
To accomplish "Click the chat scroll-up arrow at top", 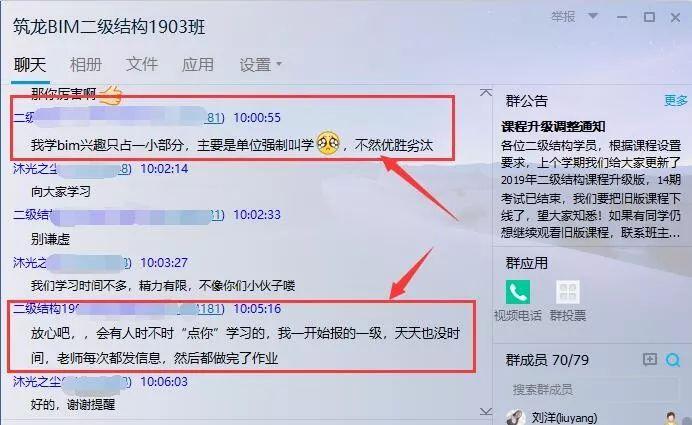I will click(x=486, y=92).
